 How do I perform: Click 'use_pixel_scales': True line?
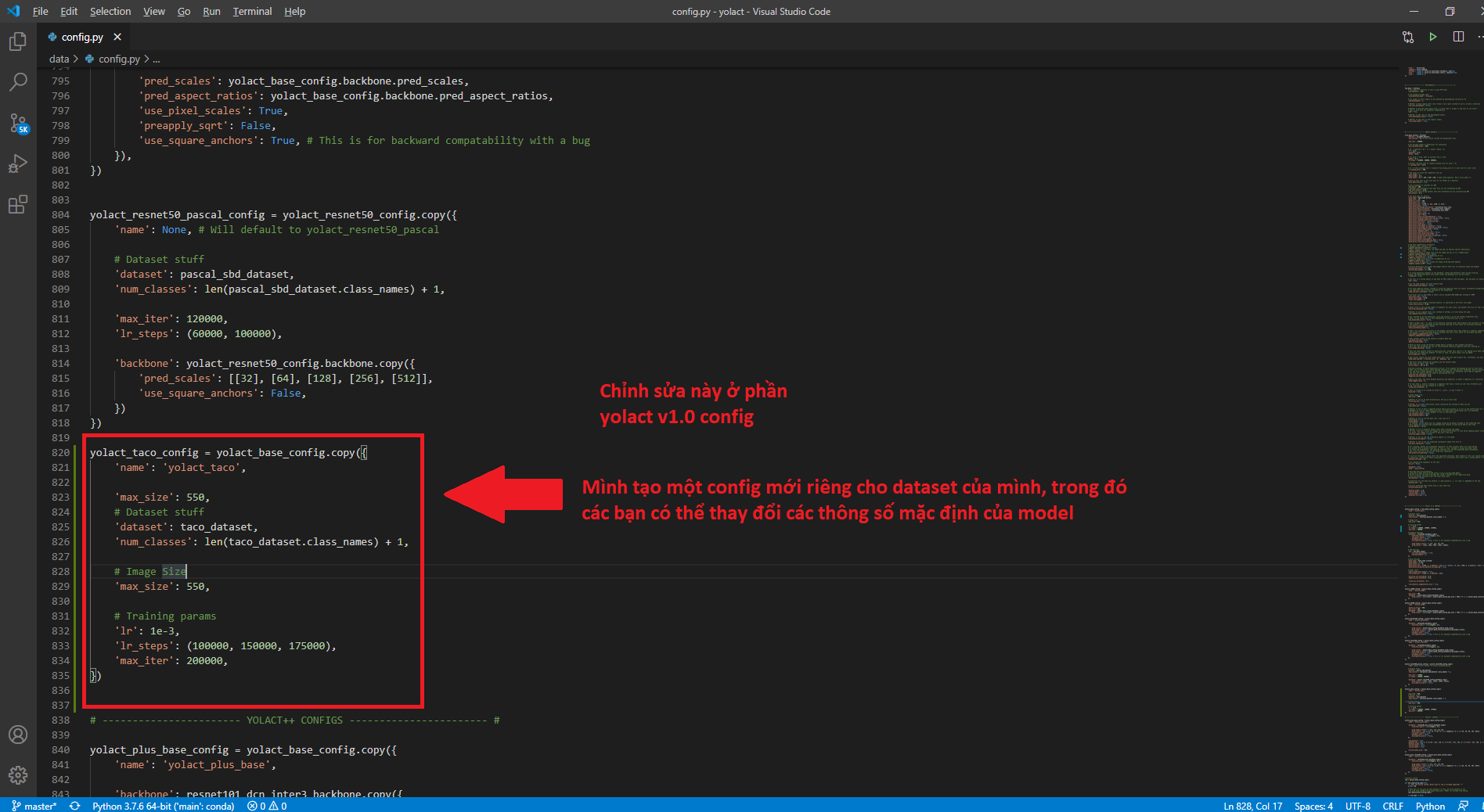pyautogui.click(x=213, y=110)
